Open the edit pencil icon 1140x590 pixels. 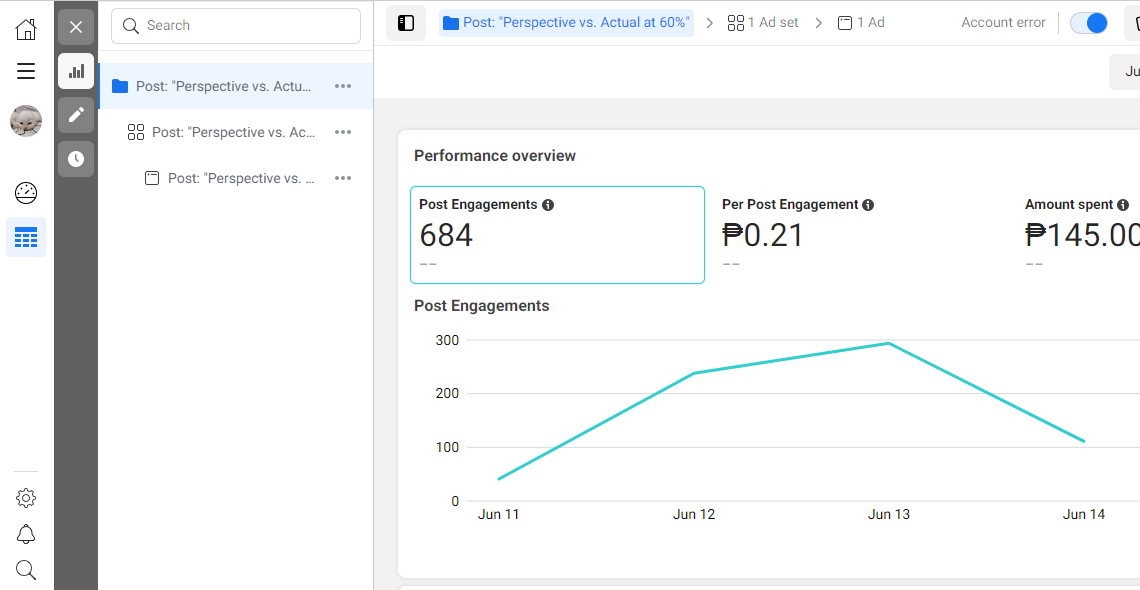coord(76,115)
